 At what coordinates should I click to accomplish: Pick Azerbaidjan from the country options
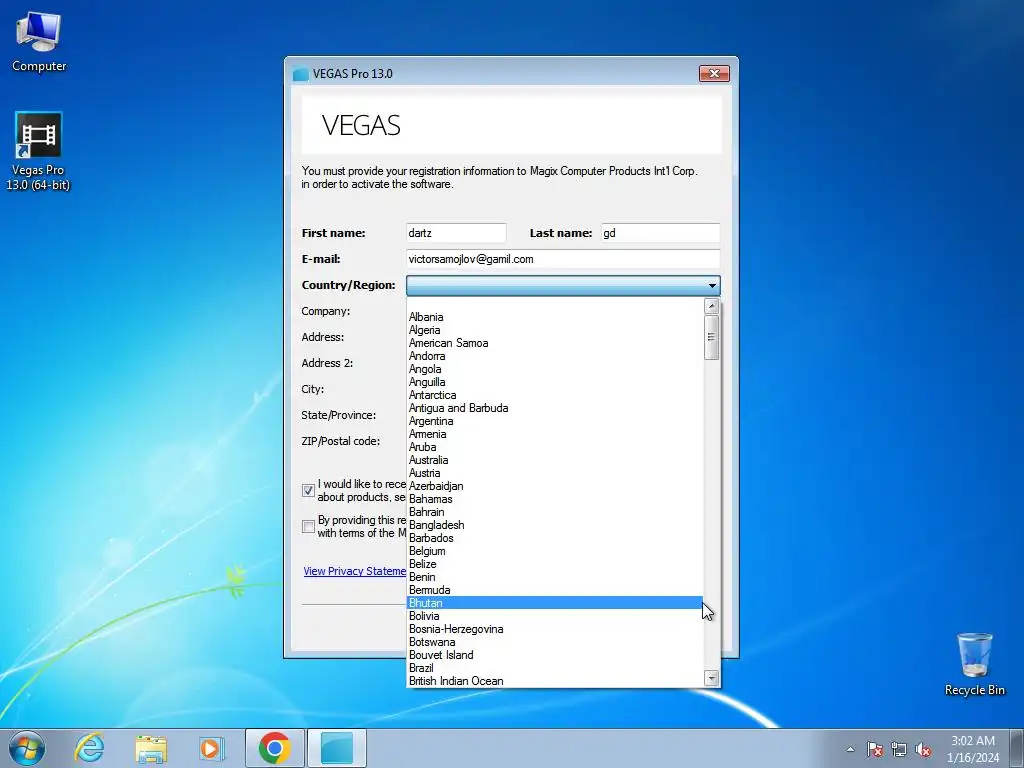554,486
